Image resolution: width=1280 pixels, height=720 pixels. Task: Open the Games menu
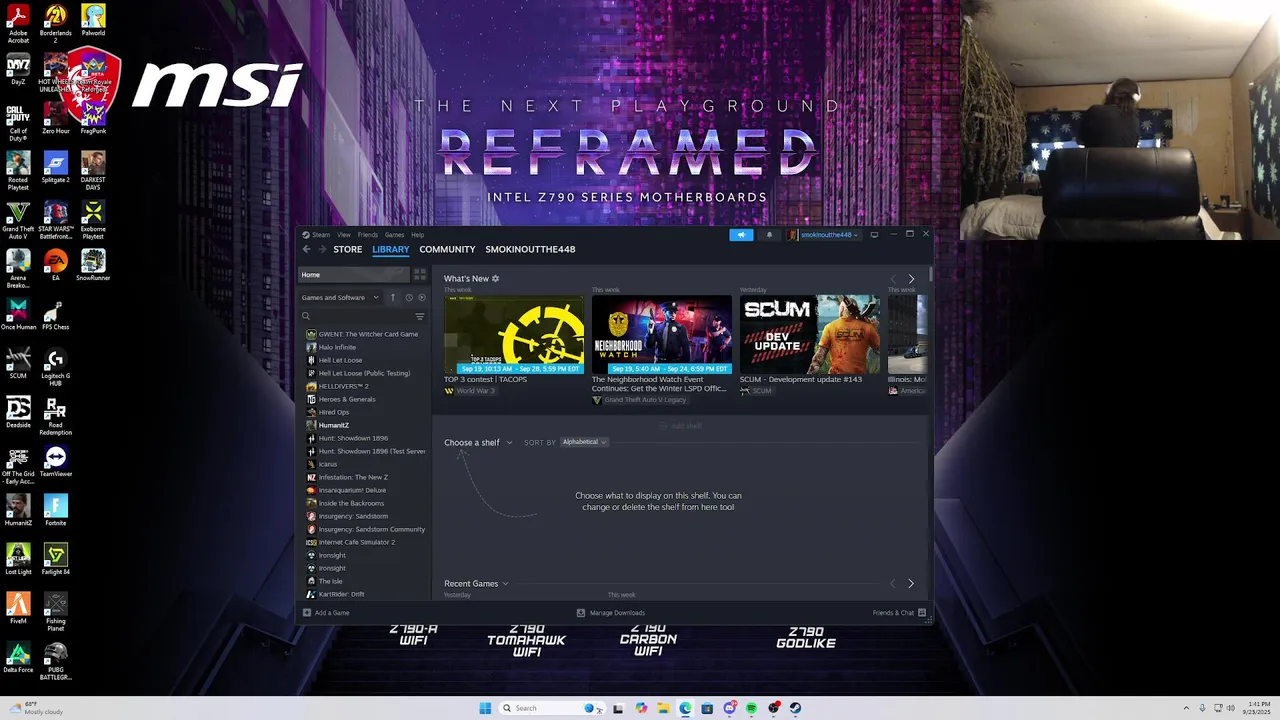[395, 235]
